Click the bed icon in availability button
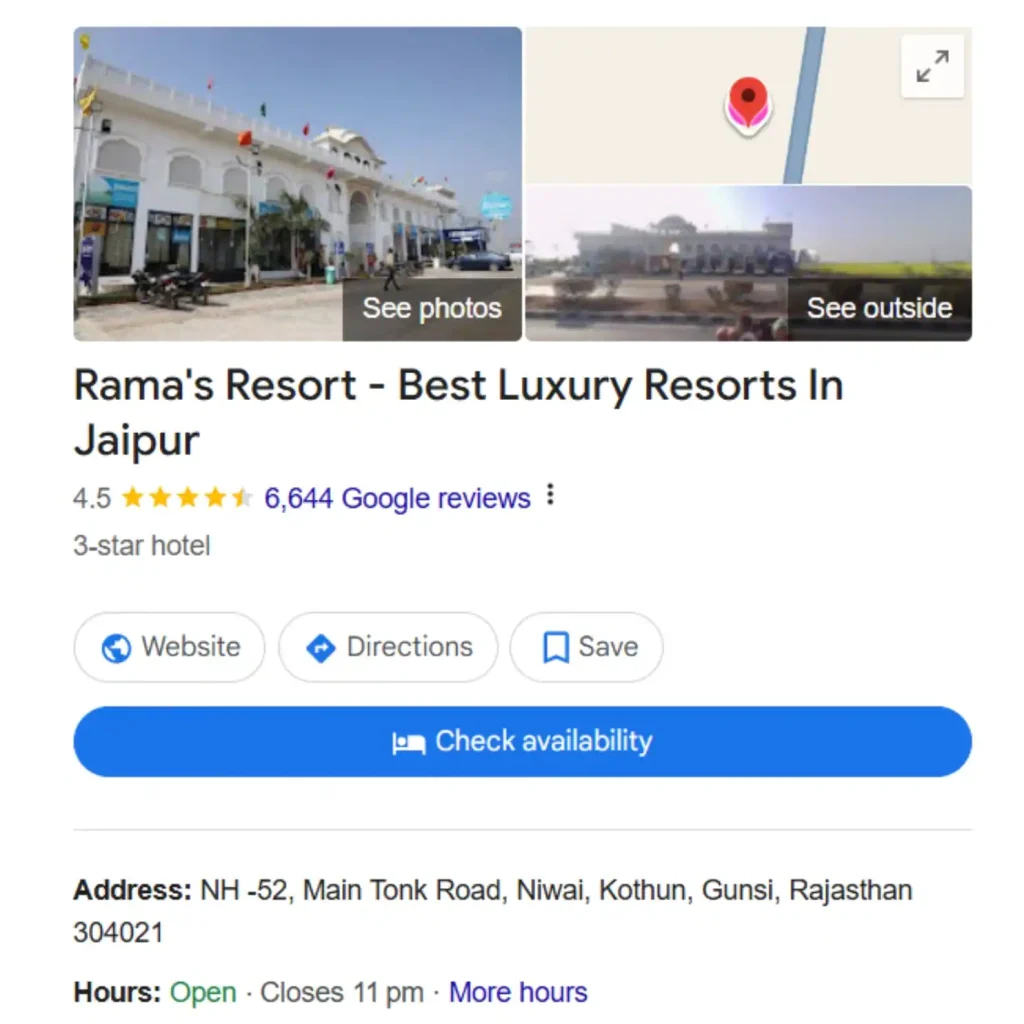This screenshot has width=1024, height=1024. click(409, 743)
